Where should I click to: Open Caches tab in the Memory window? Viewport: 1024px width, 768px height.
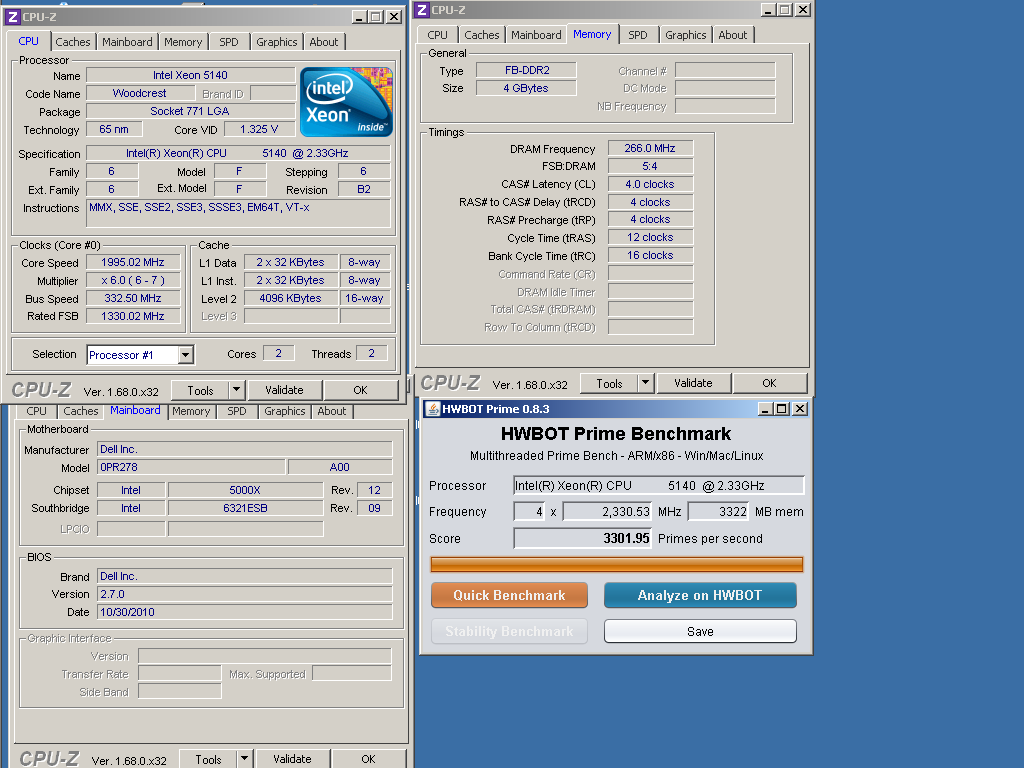(482, 35)
